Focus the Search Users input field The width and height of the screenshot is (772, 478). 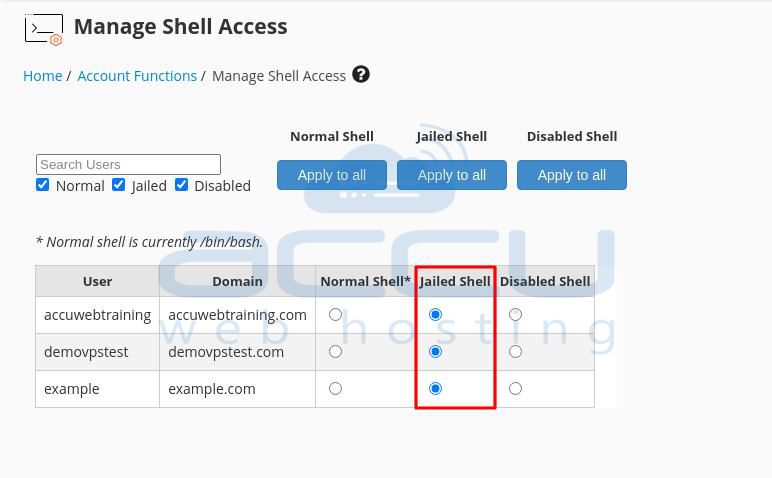pyautogui.click(x=128, y=164)
